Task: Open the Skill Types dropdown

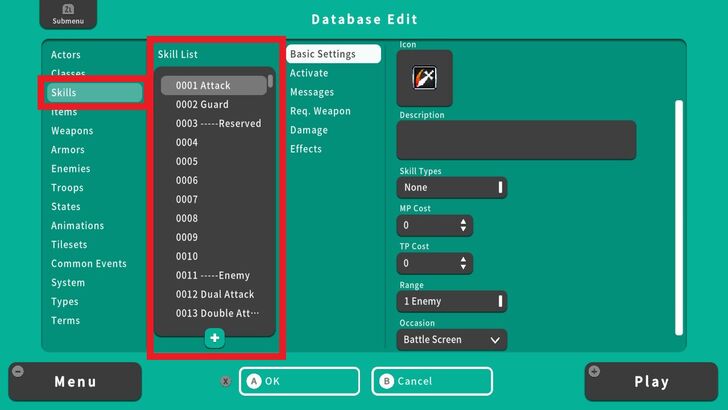Action: [x=452, y=187]
